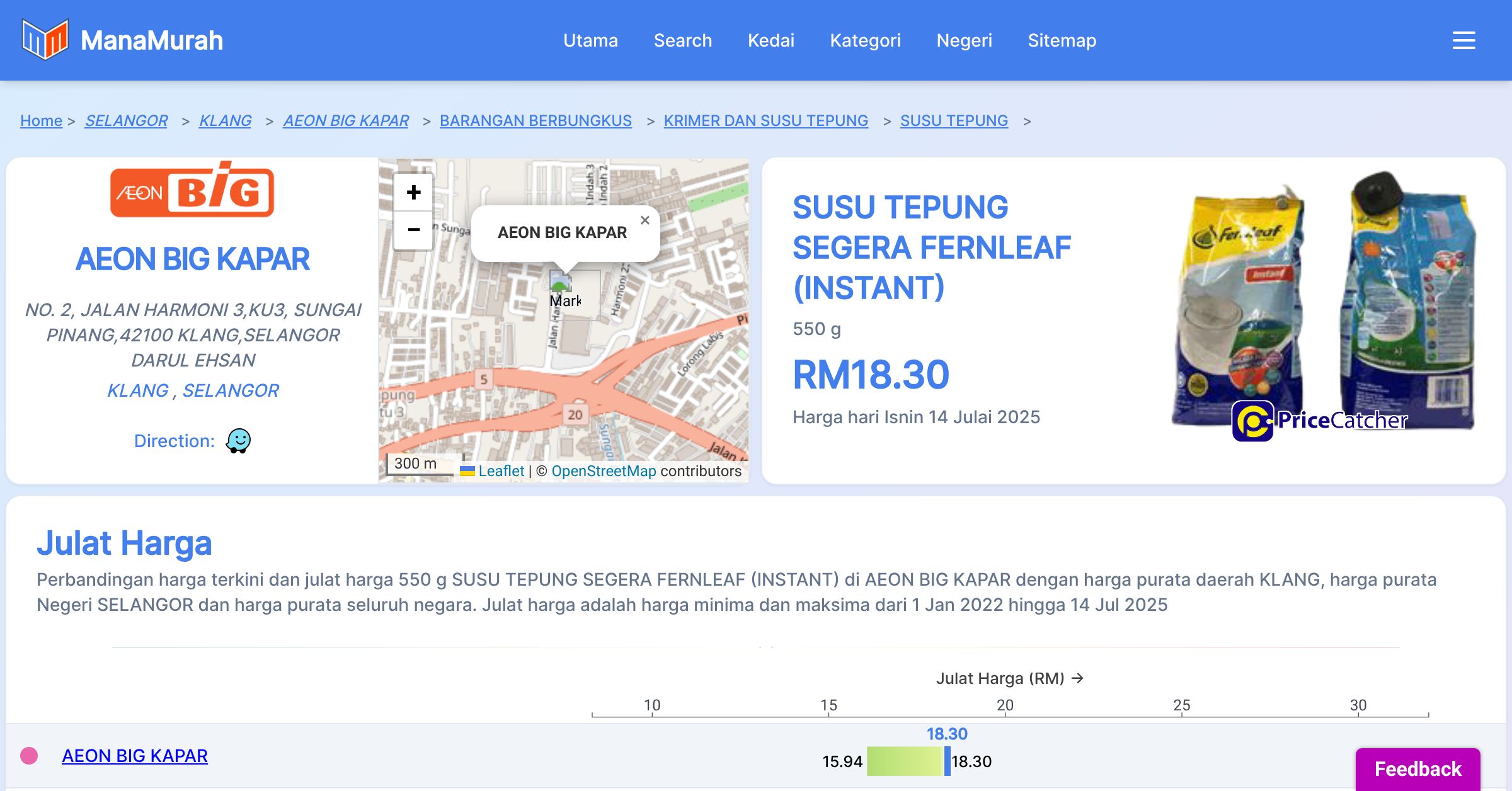
Task: Close the AEON BIG KAPAR map popup
Action: pos(644,220)
